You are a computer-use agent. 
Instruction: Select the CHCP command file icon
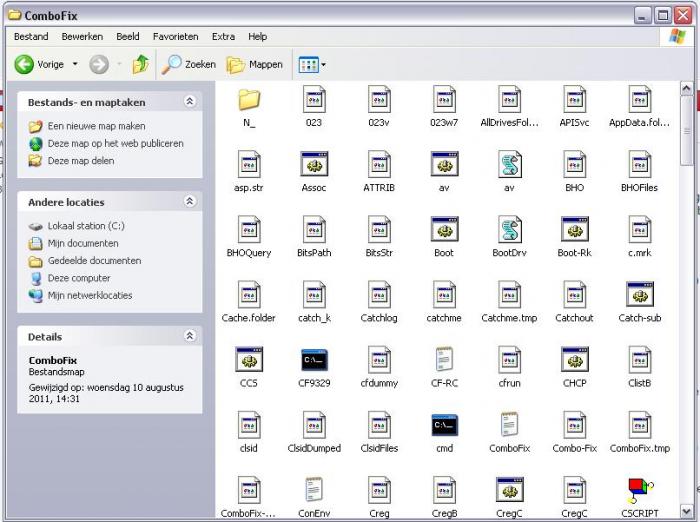(x=575, y=359)
